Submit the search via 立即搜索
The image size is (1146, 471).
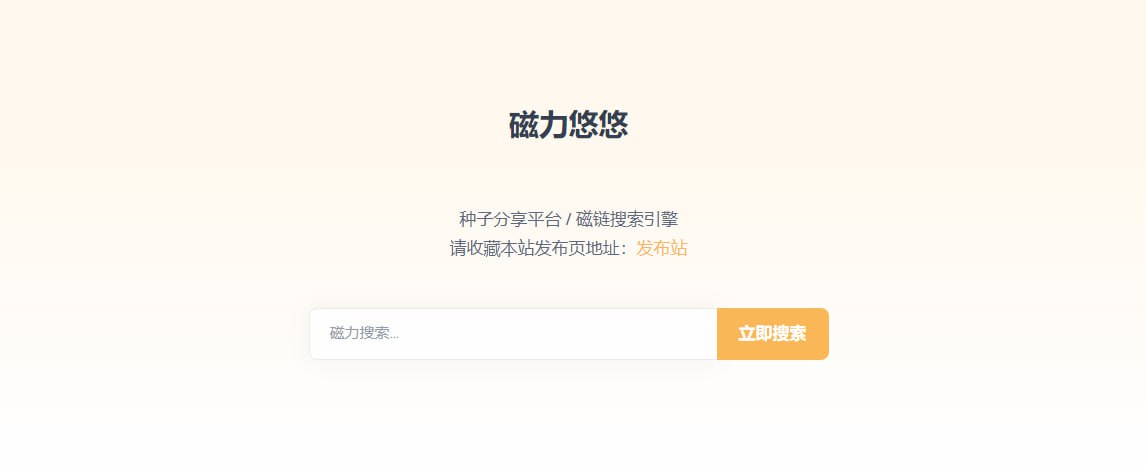773,334
